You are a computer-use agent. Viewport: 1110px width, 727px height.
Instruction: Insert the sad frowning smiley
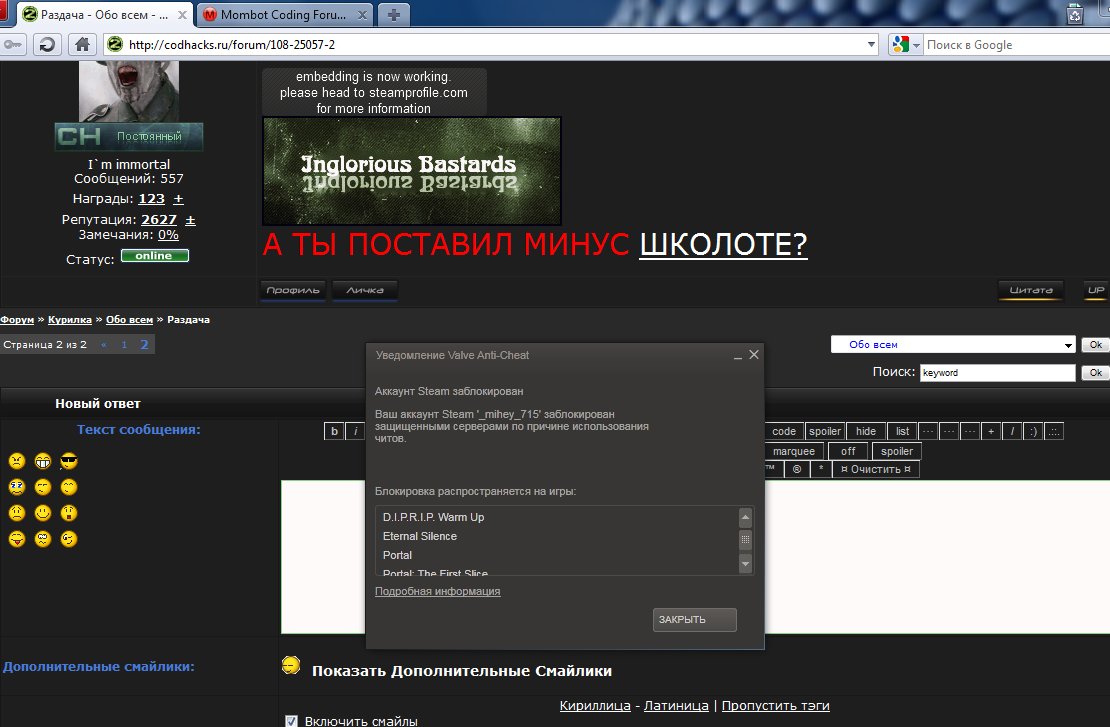tap(17, 513)
